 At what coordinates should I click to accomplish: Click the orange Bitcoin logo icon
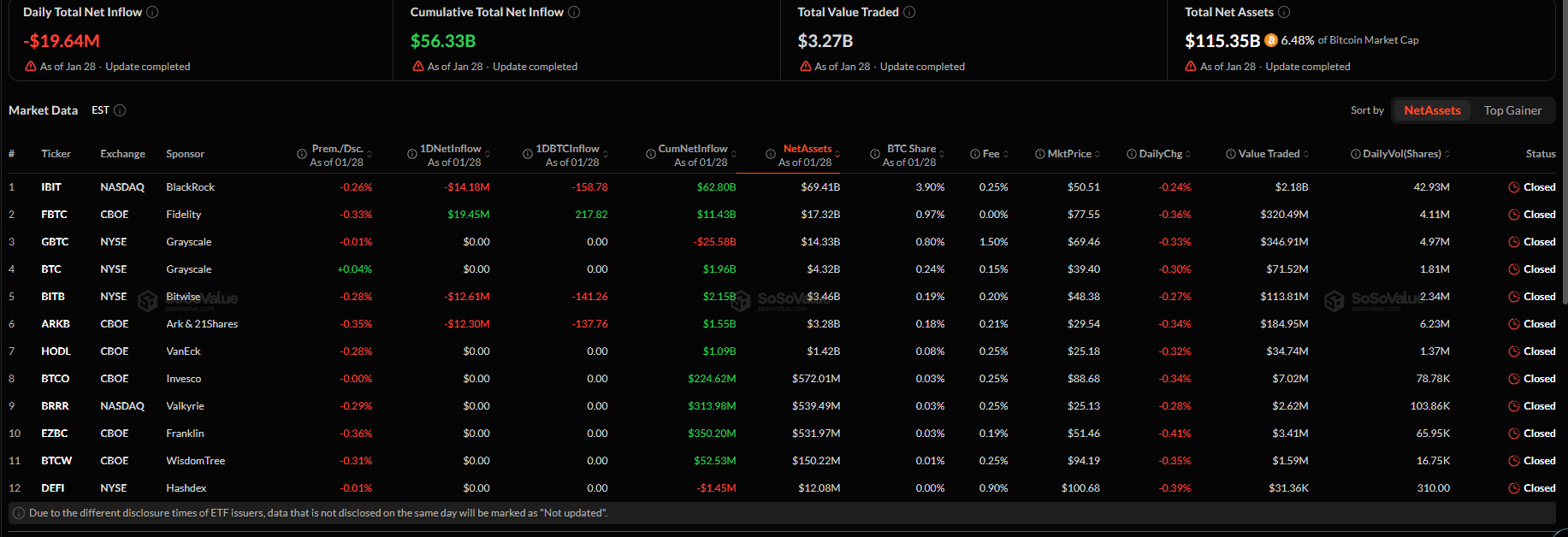click(1270, 40)
